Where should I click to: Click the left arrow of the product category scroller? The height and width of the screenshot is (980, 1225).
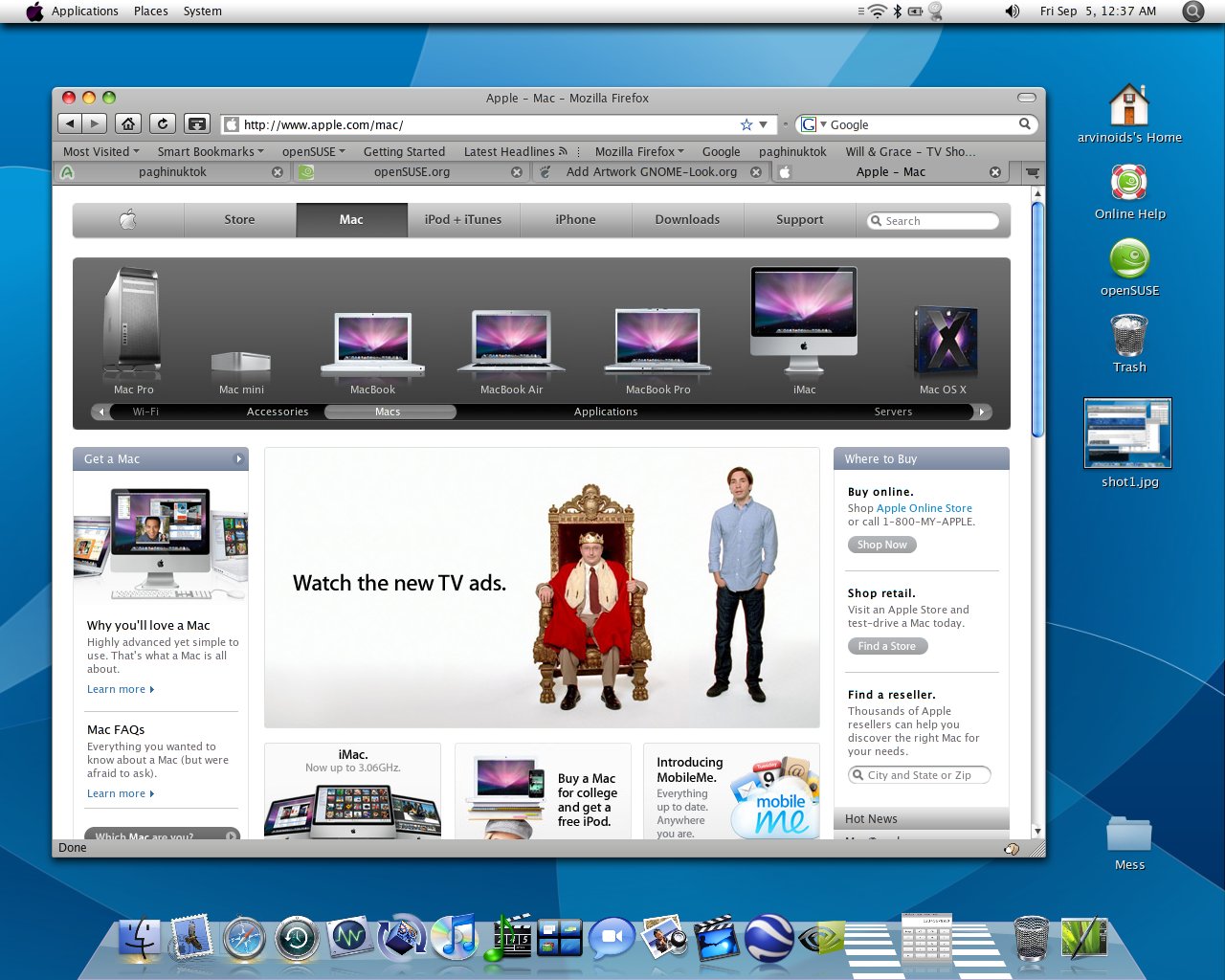[x=101, y=412]
